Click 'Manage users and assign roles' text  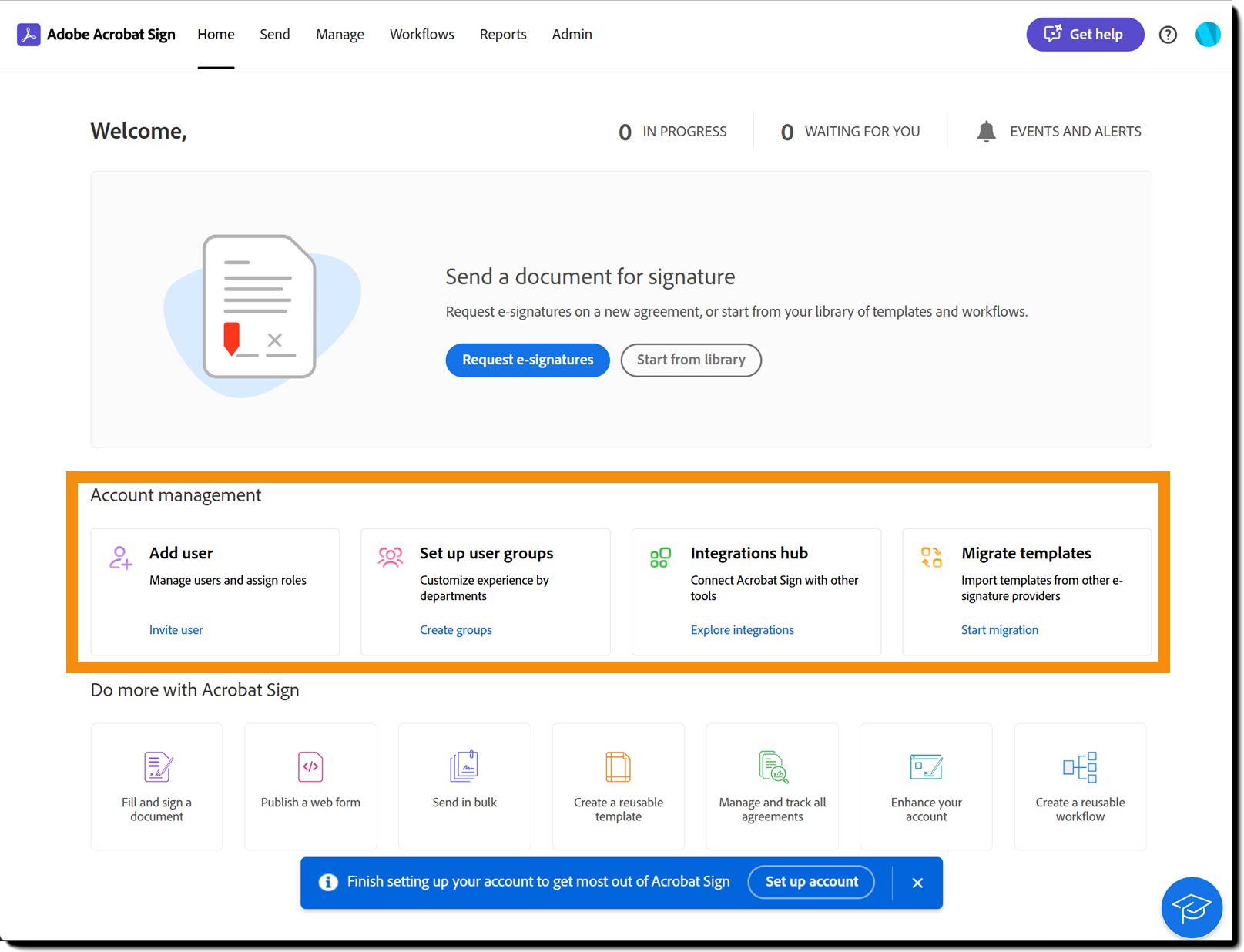click(228, 580)
